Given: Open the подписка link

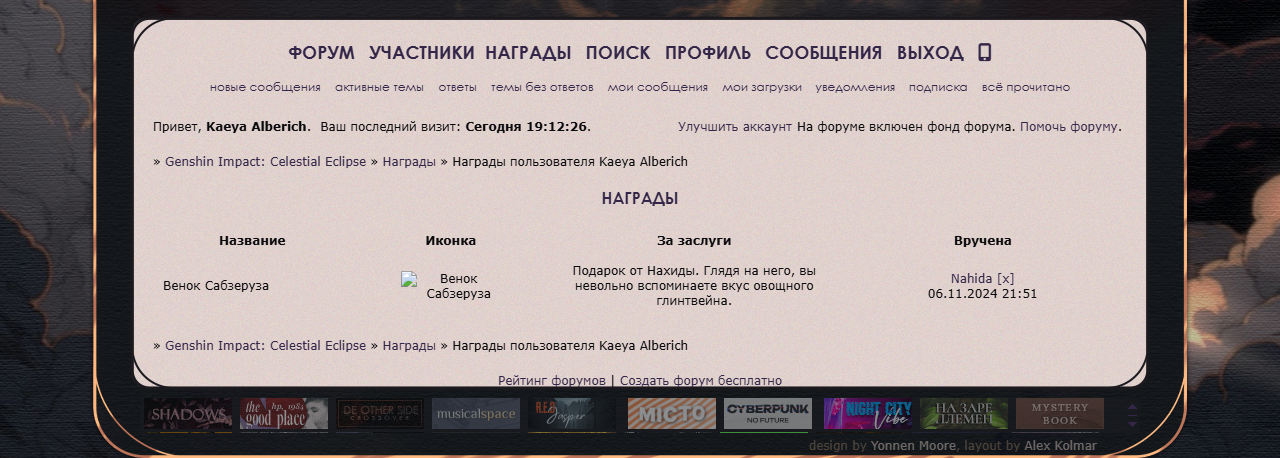Looking at the screenshot, I should [x=938, y=87].
